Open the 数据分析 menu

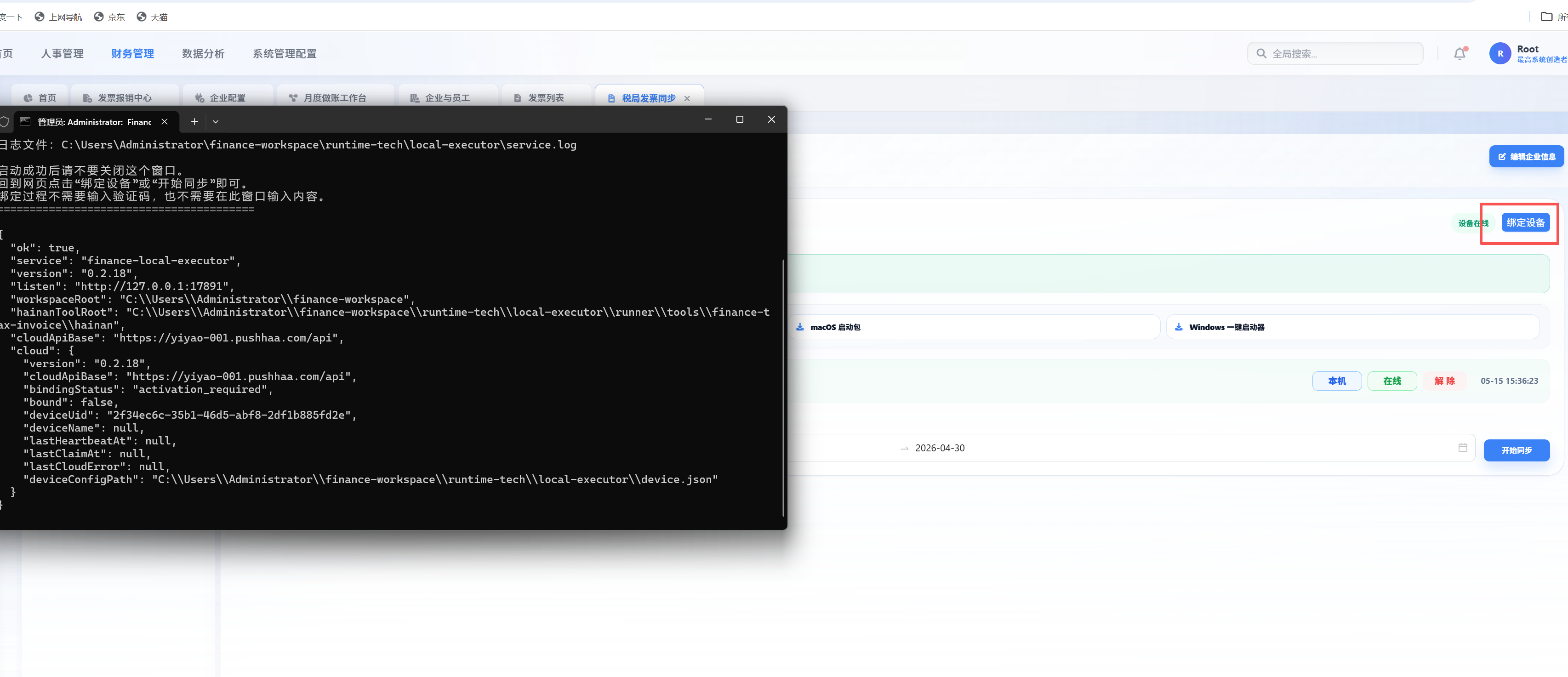coord(203,54)
